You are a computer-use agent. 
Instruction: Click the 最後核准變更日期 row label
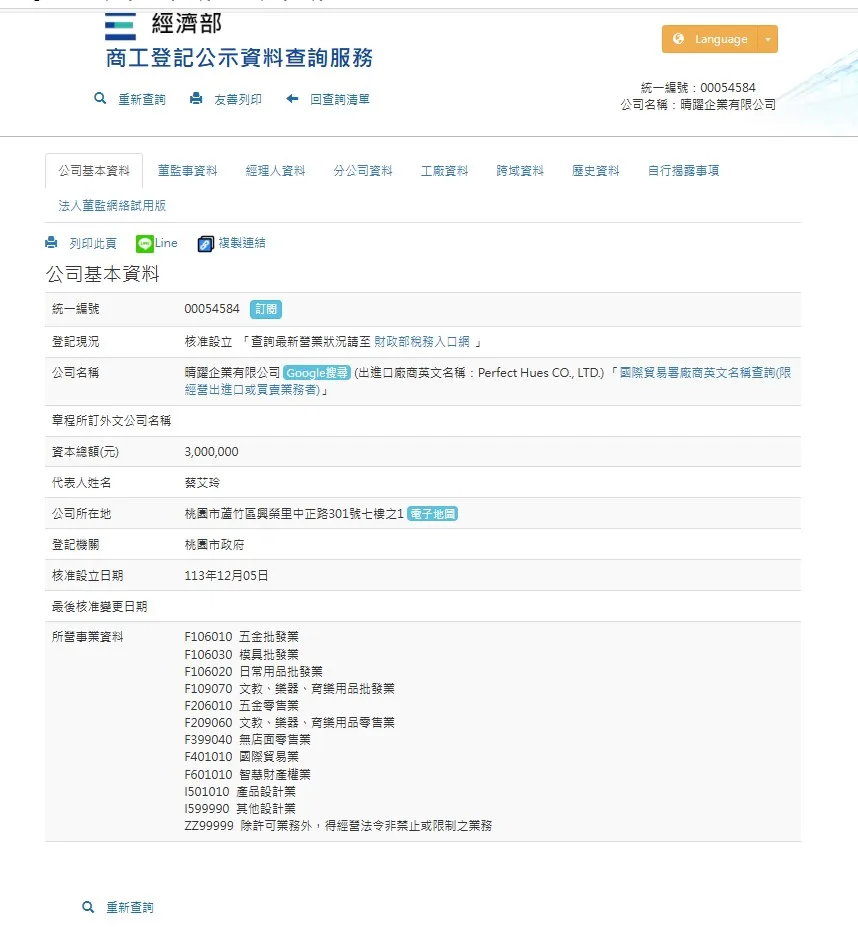coord(99,607)
